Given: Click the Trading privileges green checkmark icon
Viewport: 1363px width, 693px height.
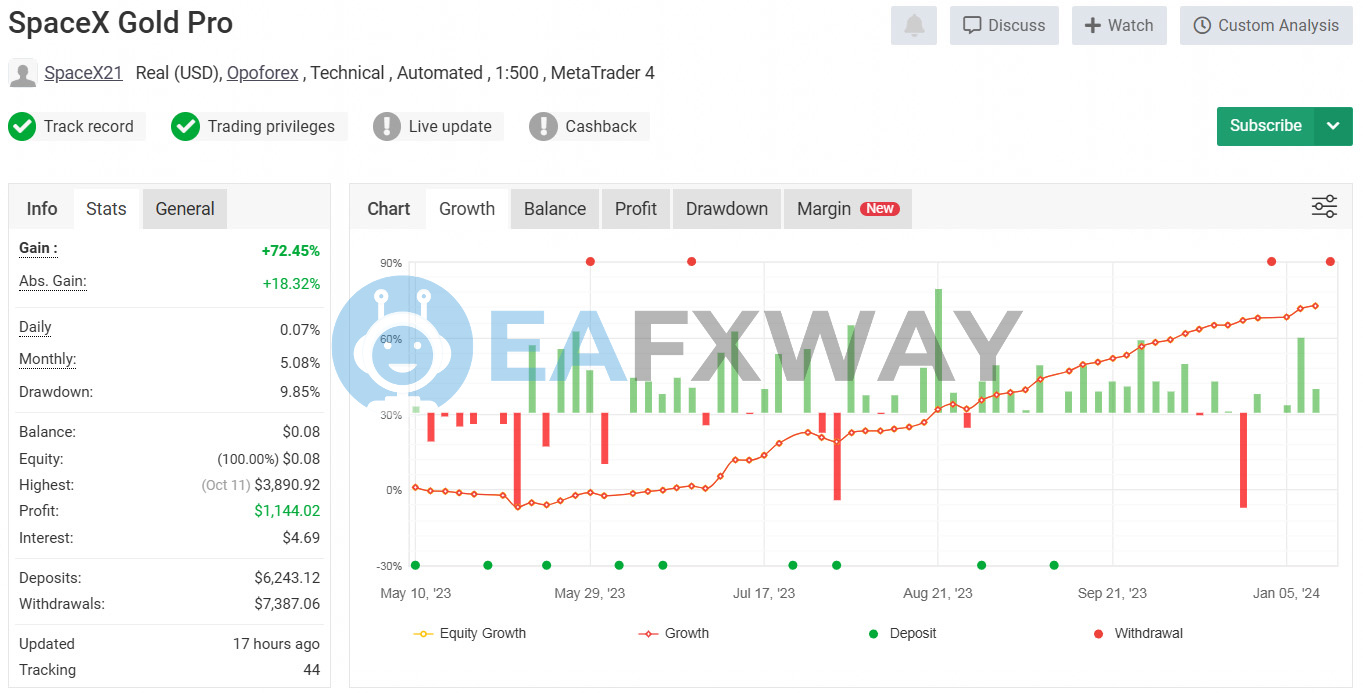Looking at the screenshot, I should 185,127.
